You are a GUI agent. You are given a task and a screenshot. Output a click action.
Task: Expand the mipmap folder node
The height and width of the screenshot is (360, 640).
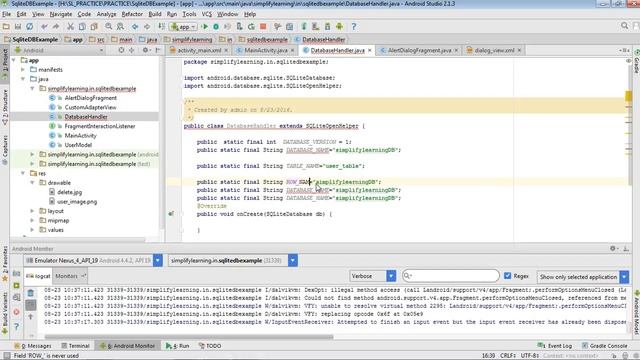tap(32, 220)
